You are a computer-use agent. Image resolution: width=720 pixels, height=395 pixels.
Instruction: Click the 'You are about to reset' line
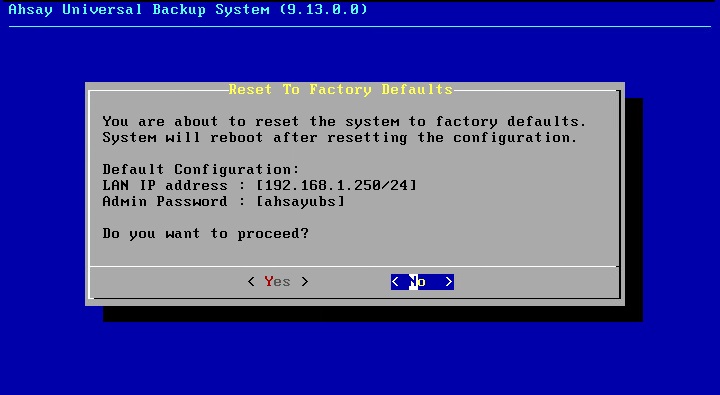click(x=344, y=121)
